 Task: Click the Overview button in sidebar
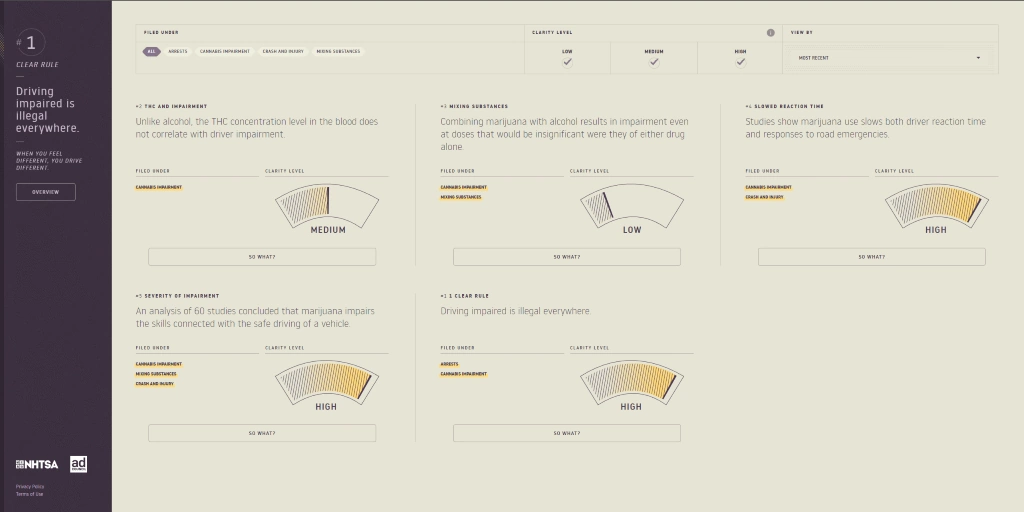[46, 191]
